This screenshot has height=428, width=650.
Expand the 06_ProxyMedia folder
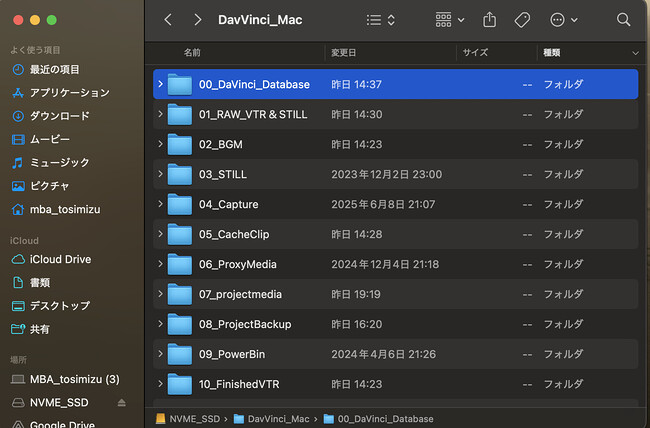[160, 264]
